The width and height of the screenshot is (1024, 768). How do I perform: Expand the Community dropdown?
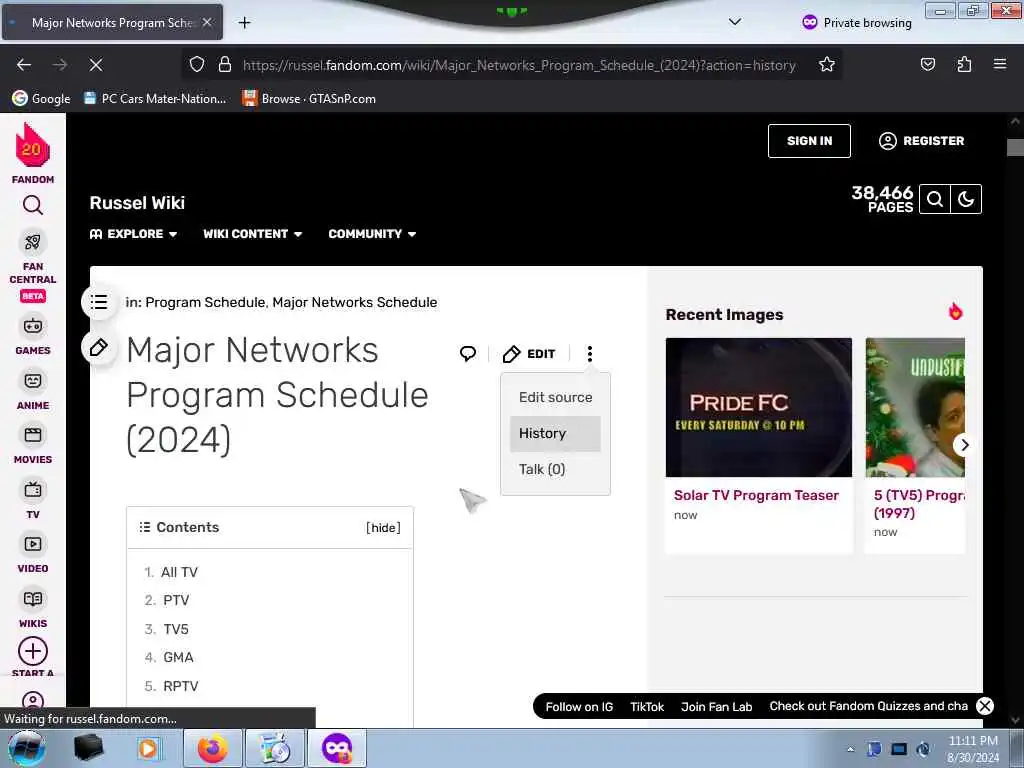point(372,234)
